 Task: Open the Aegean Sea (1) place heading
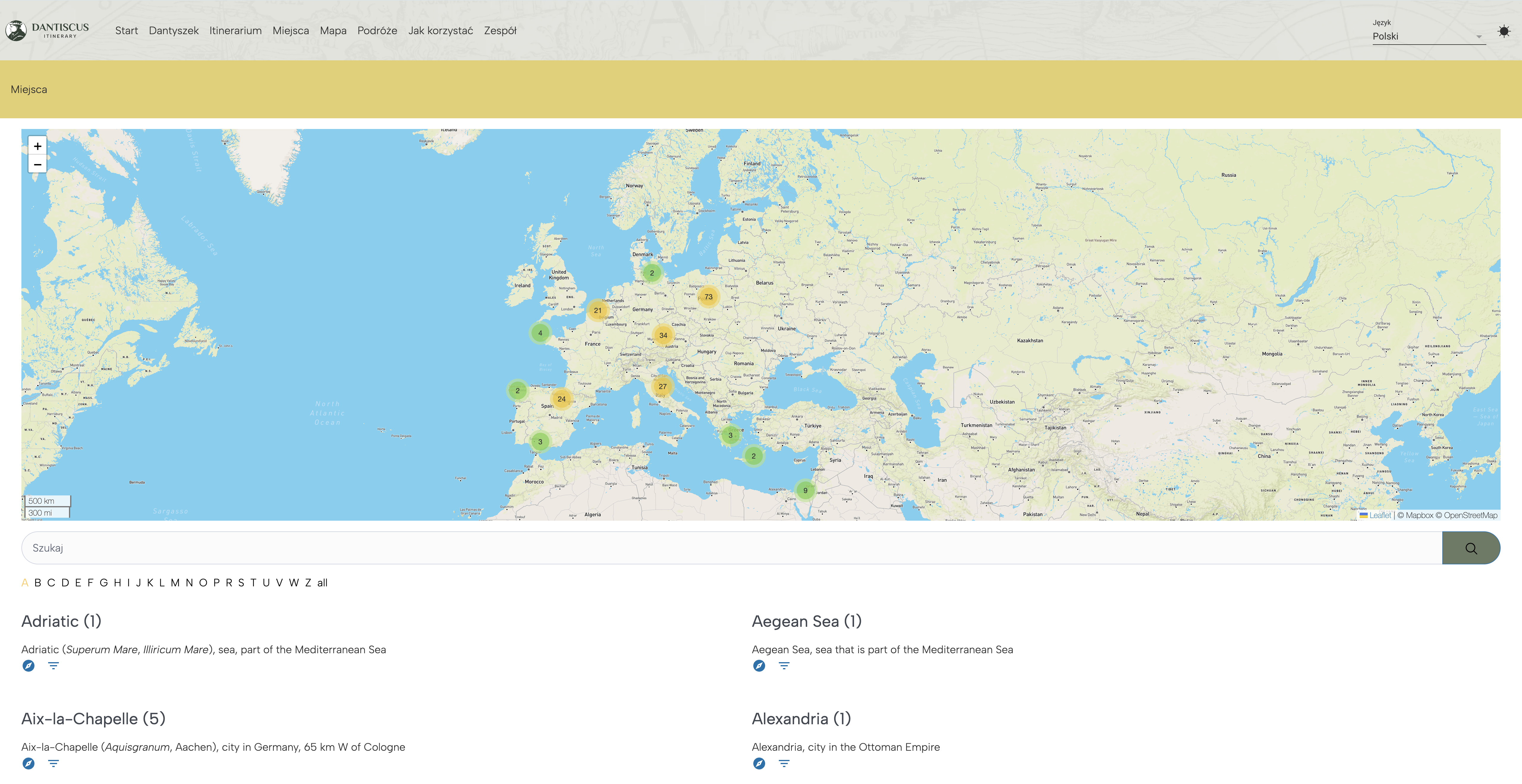(806, 621)
